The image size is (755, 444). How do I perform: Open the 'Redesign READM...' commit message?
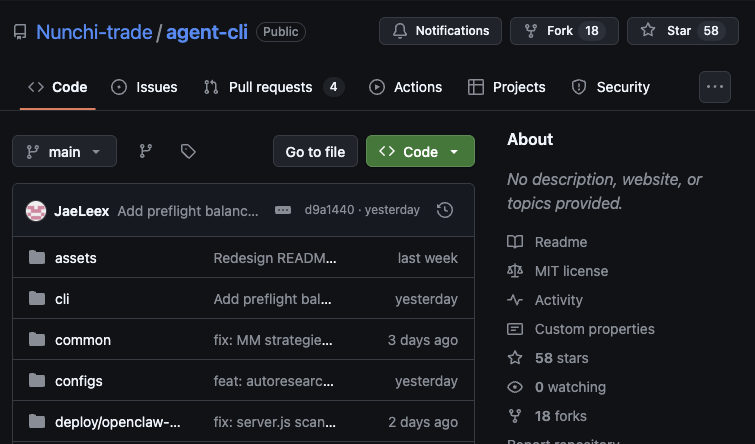275,258
